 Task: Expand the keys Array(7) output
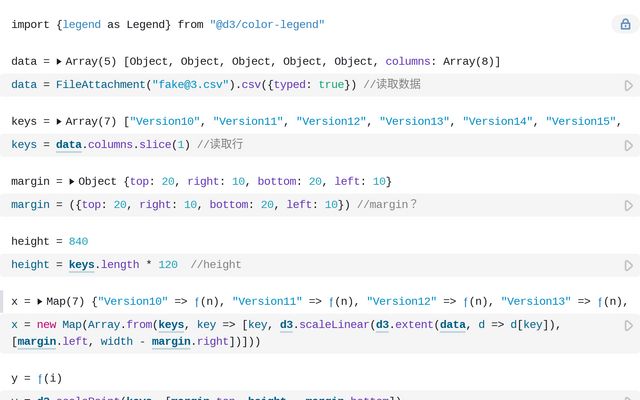click(59, 122)
